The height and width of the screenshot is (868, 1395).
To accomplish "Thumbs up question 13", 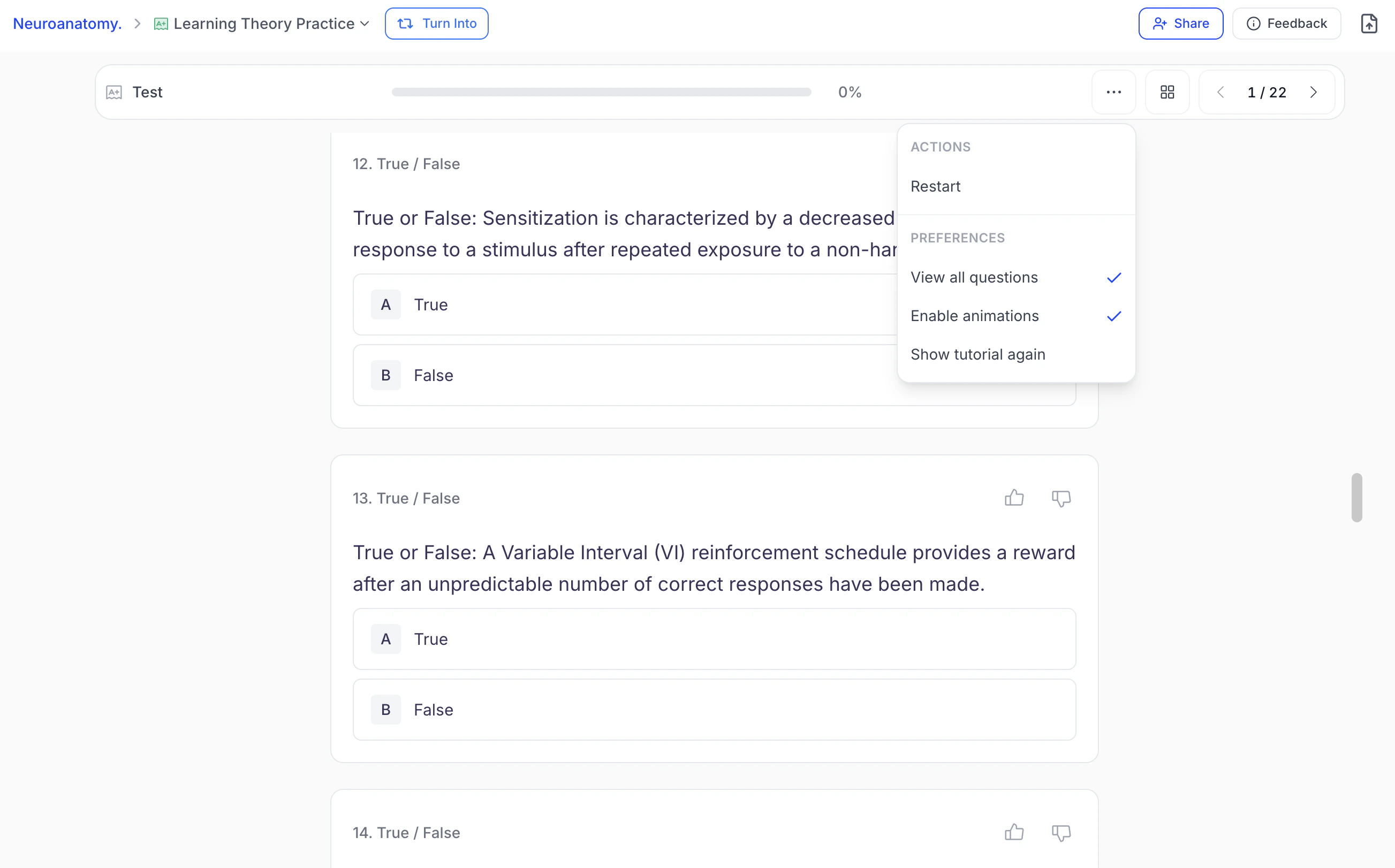I will pos(1014,498).
